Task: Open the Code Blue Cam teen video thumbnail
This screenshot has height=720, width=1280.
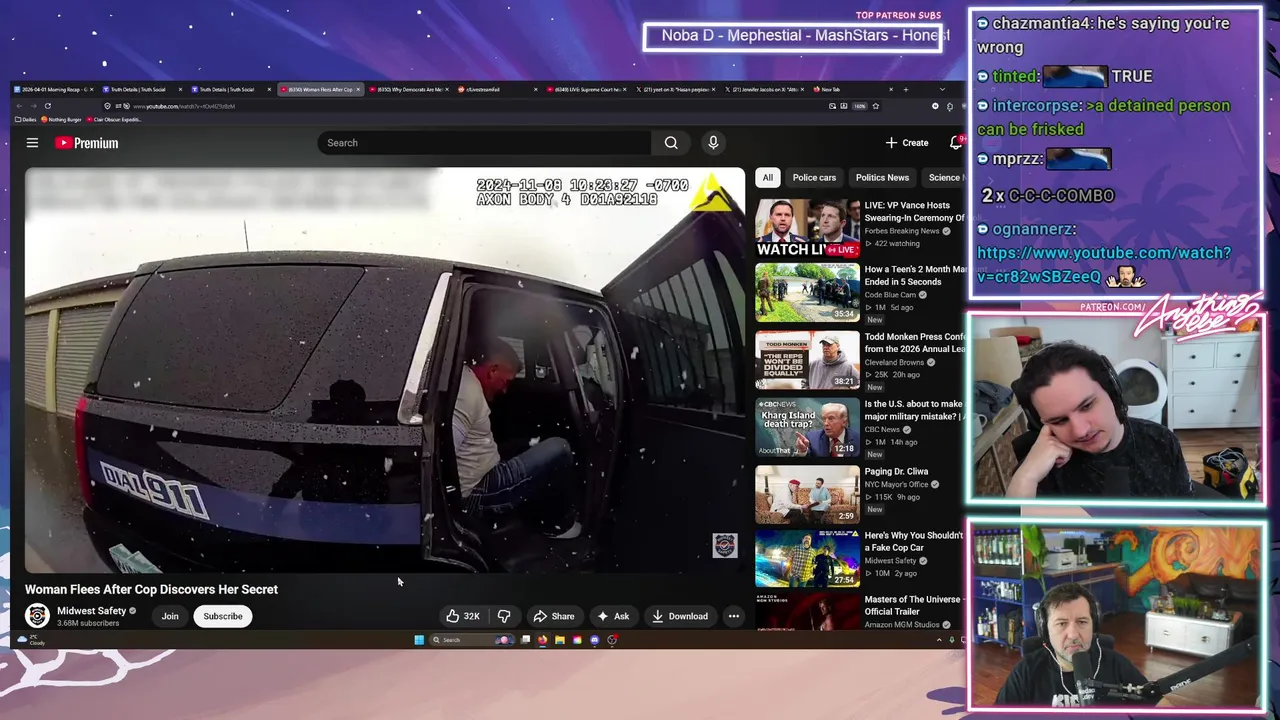Action: (807, 292)
